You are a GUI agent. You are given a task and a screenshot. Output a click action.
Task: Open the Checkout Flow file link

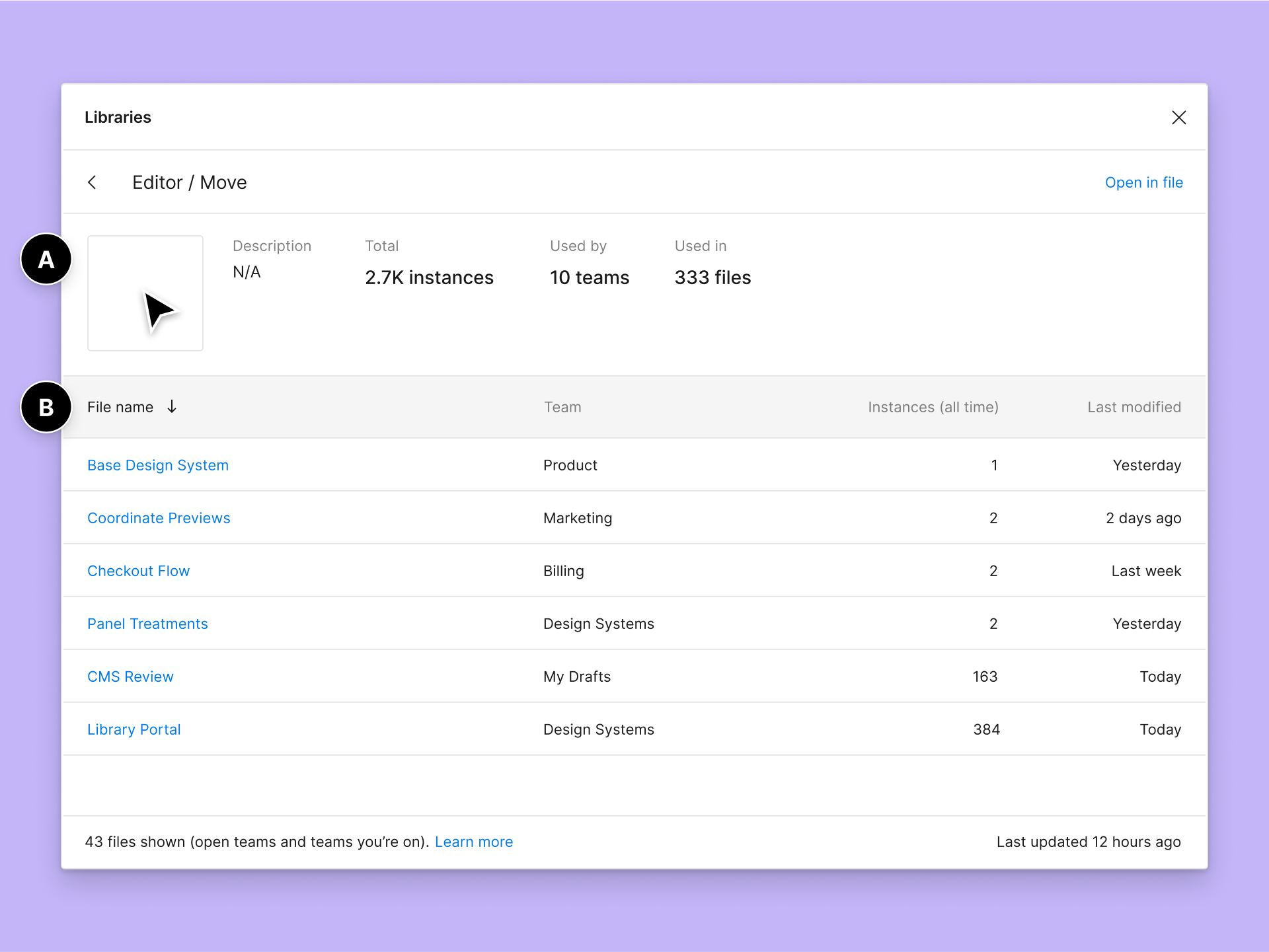(138, 571)
